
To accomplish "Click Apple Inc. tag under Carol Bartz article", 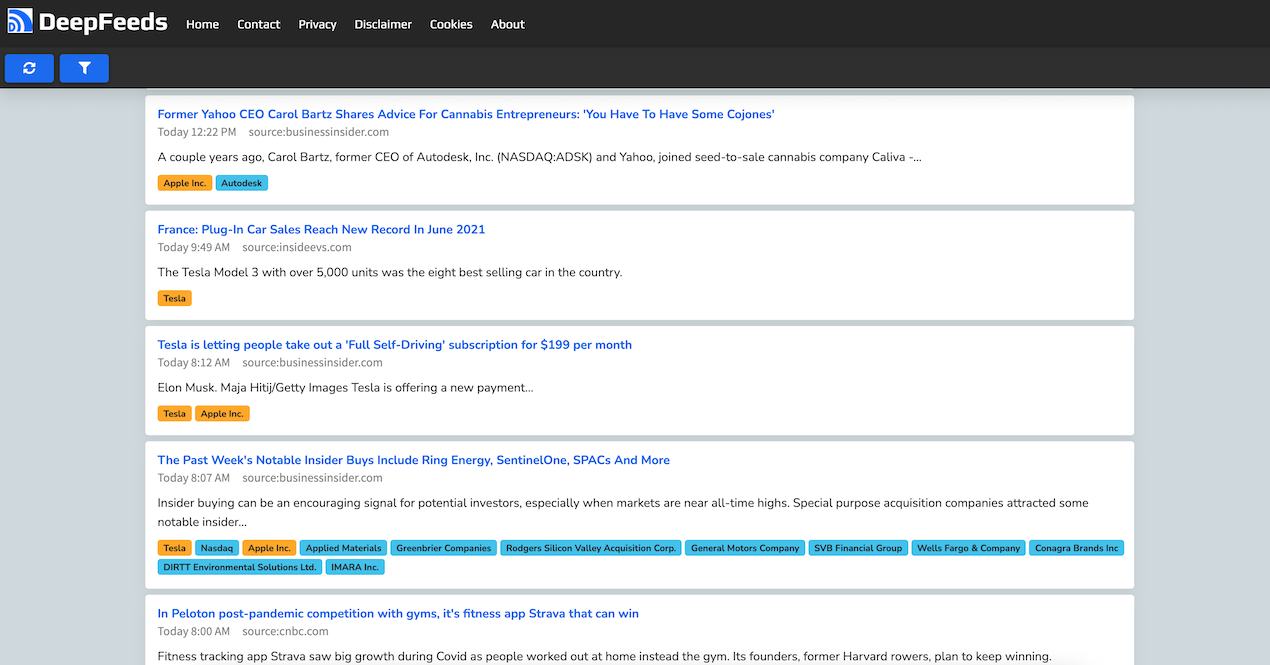I will point(185,183).
